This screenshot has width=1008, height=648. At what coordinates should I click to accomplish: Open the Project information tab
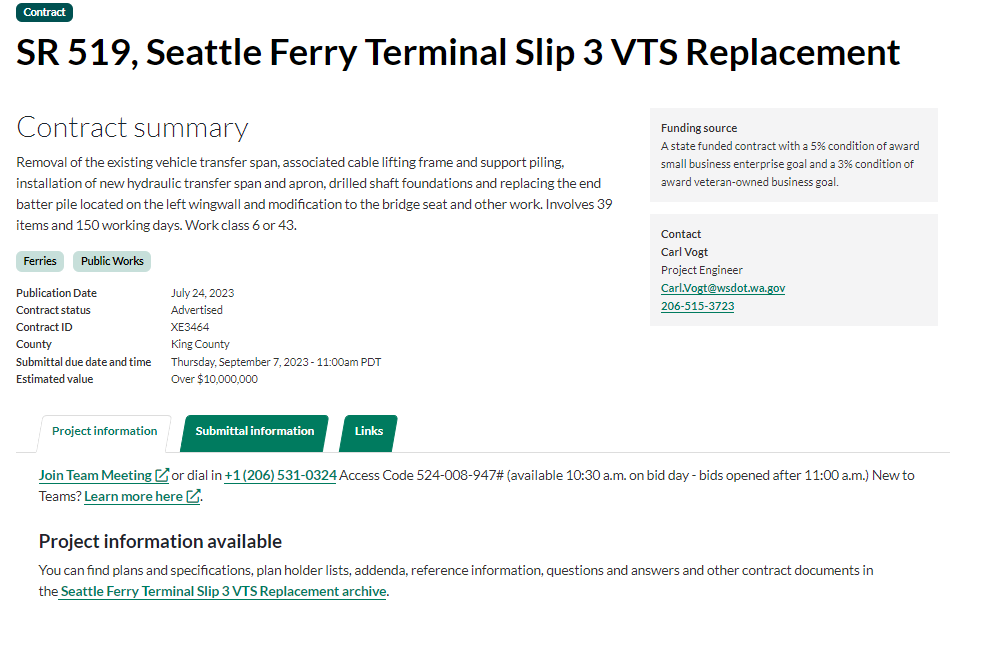point(105,432)
